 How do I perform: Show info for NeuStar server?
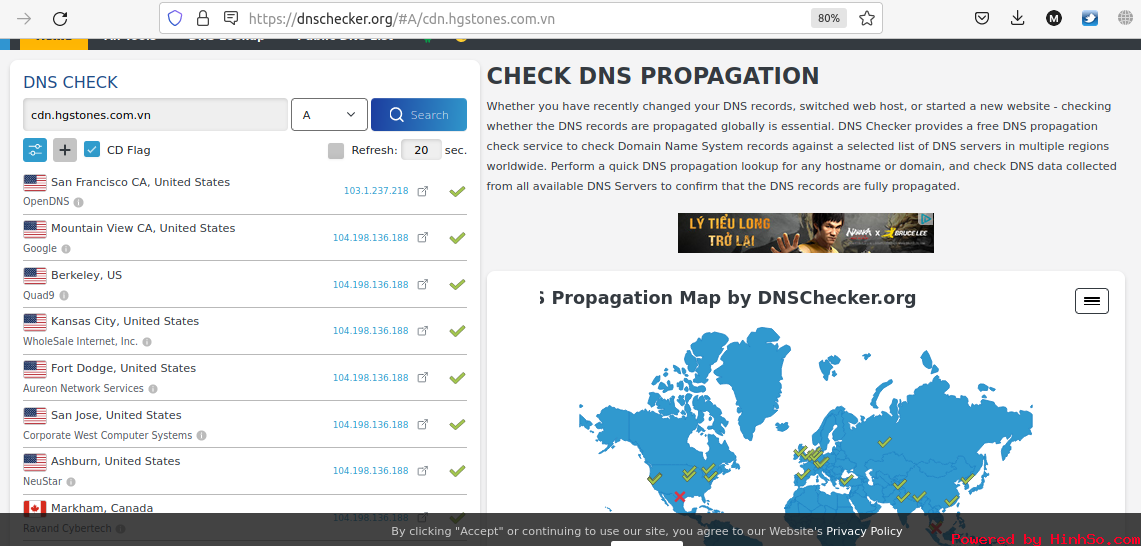(x=71, y=482)
